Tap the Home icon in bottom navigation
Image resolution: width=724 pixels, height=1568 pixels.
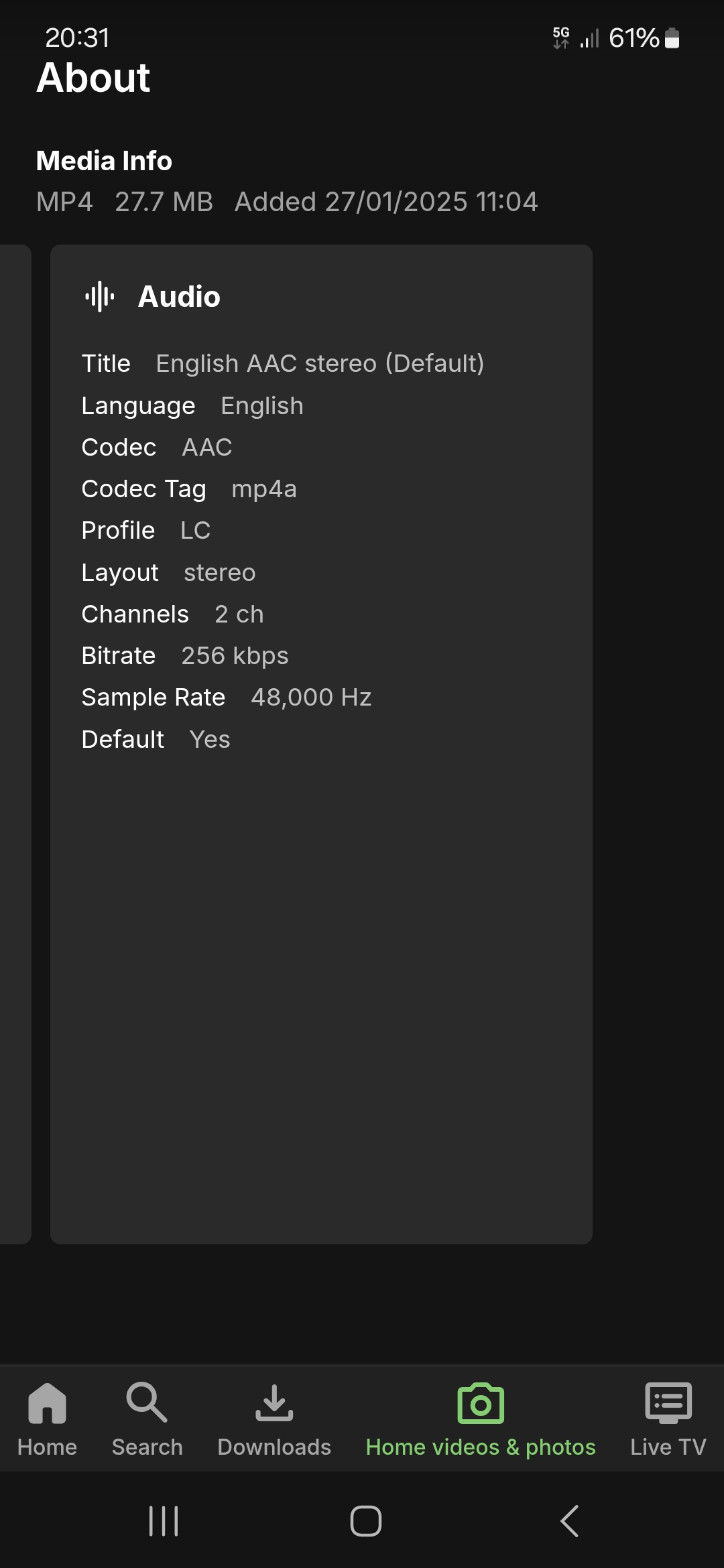pos(47,1402)
